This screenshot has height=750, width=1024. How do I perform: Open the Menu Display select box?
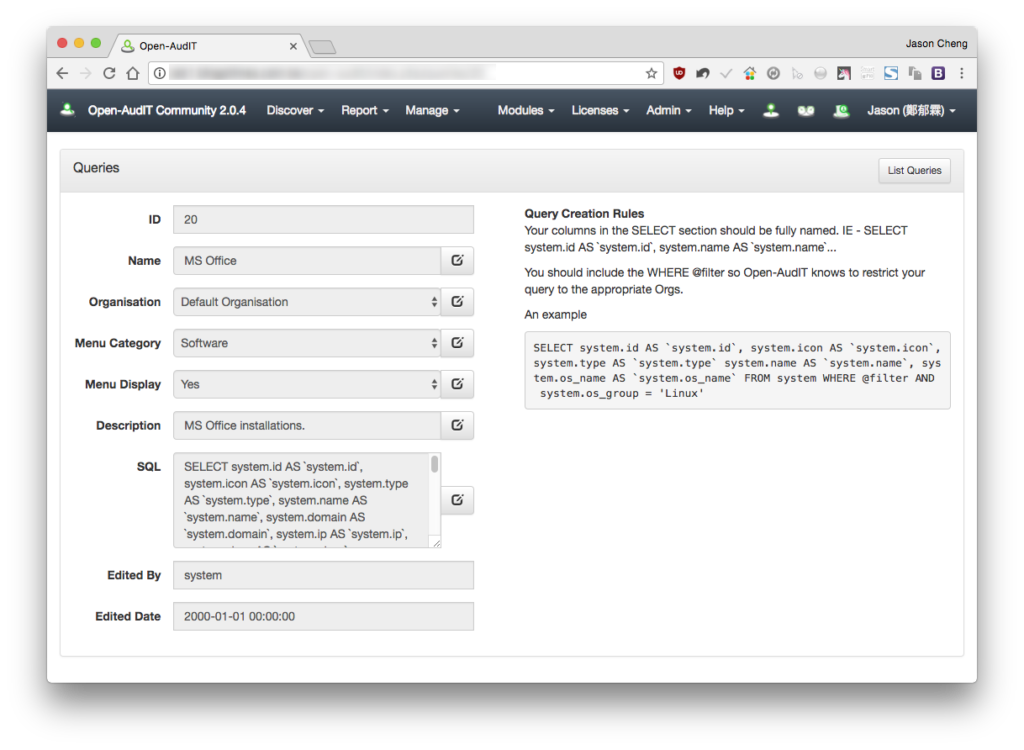(307, 384)
